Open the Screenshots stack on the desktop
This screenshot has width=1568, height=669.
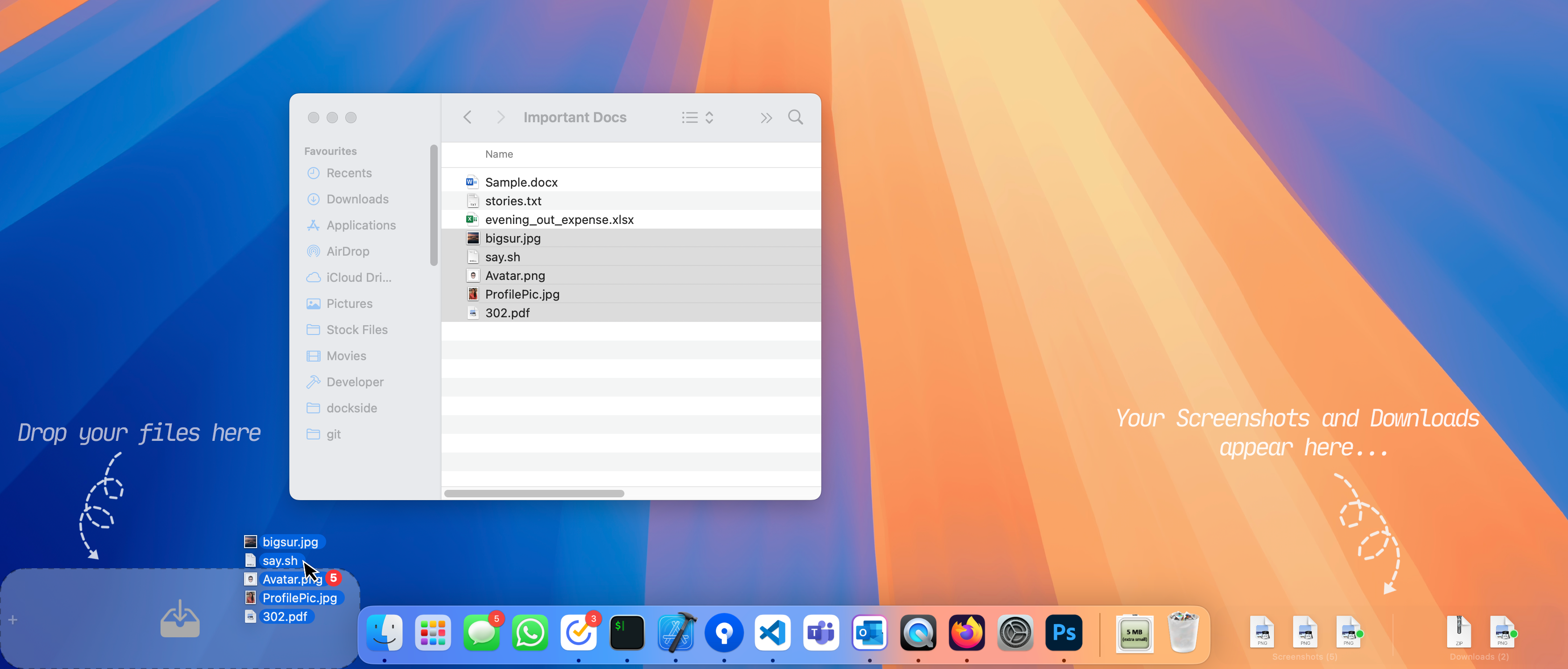1304,633
